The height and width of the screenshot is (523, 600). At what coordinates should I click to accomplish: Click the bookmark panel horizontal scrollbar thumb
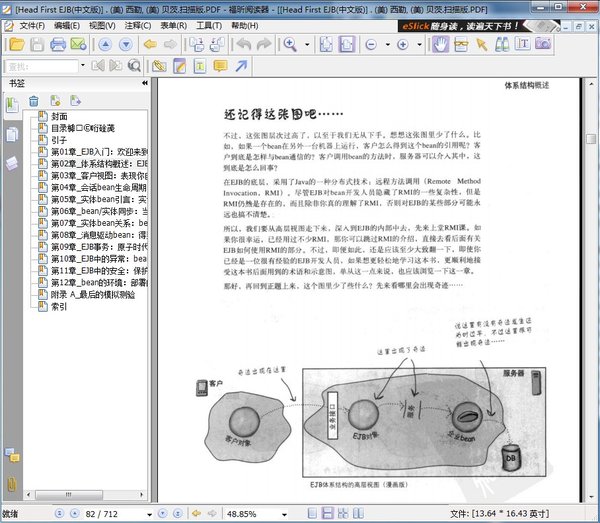coord(69,495)
